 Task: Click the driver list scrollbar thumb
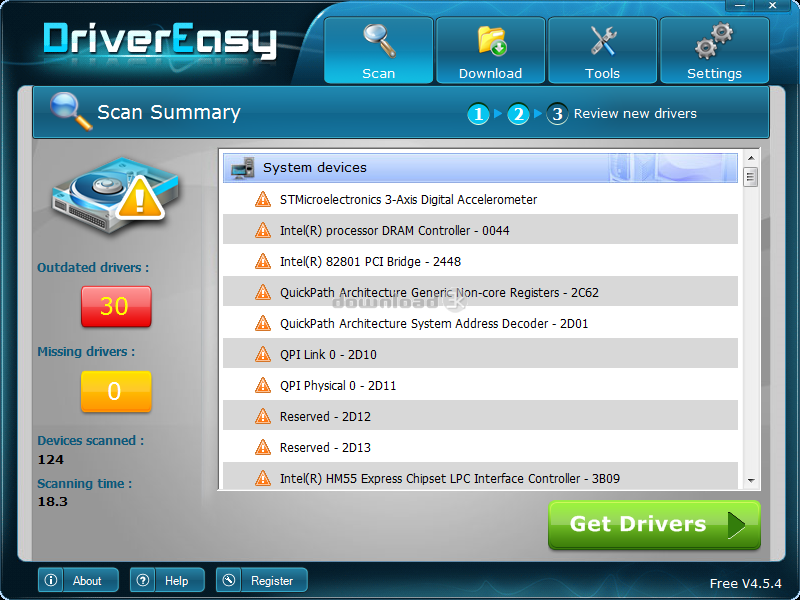751,177
